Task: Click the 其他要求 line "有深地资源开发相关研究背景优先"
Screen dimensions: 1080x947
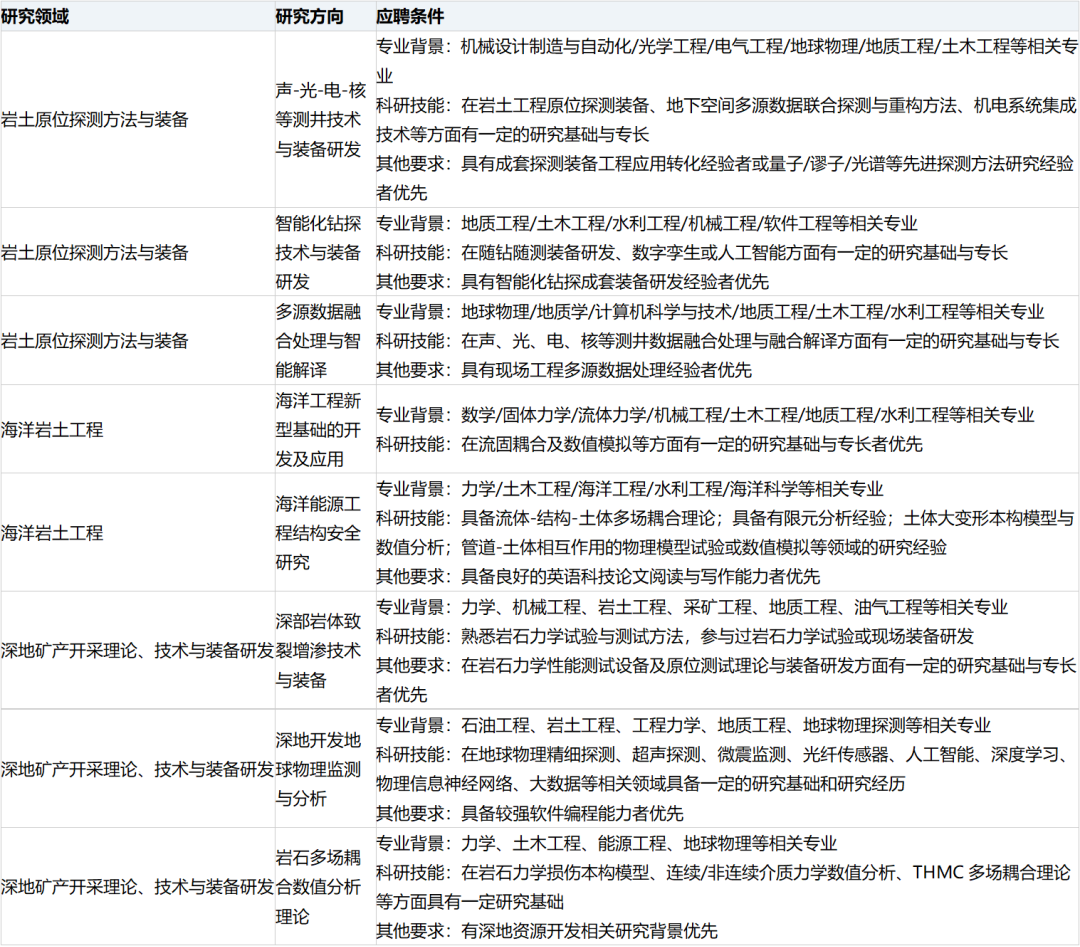Action: [547, 931]
